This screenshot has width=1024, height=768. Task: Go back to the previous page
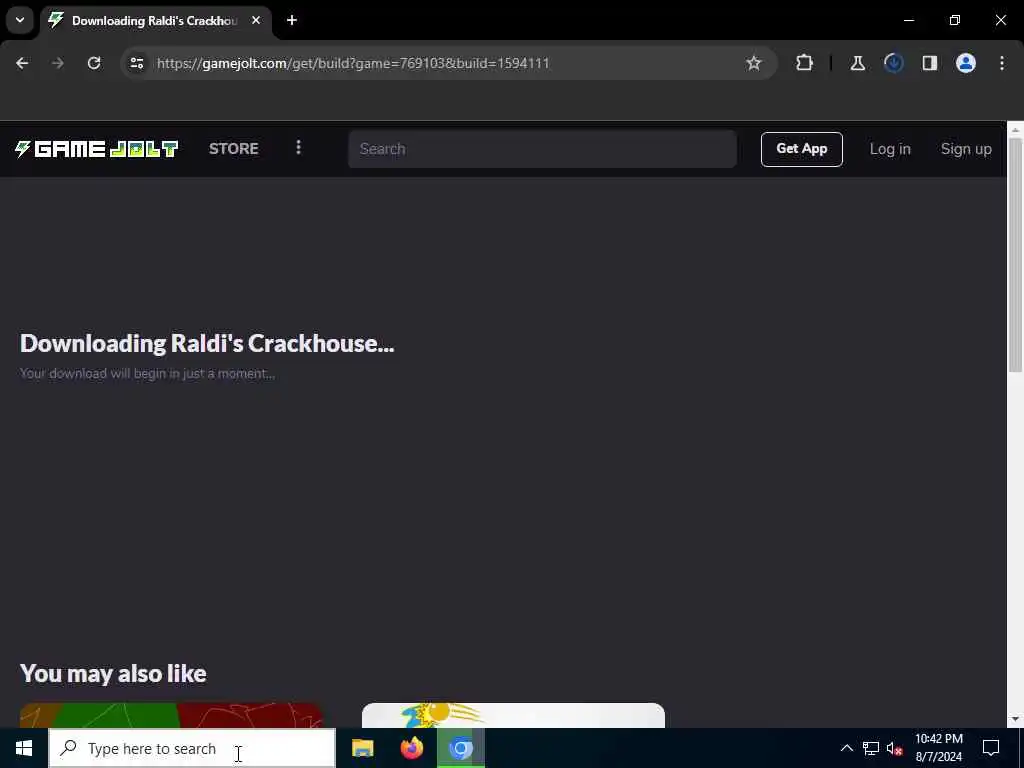click(22, 63)
